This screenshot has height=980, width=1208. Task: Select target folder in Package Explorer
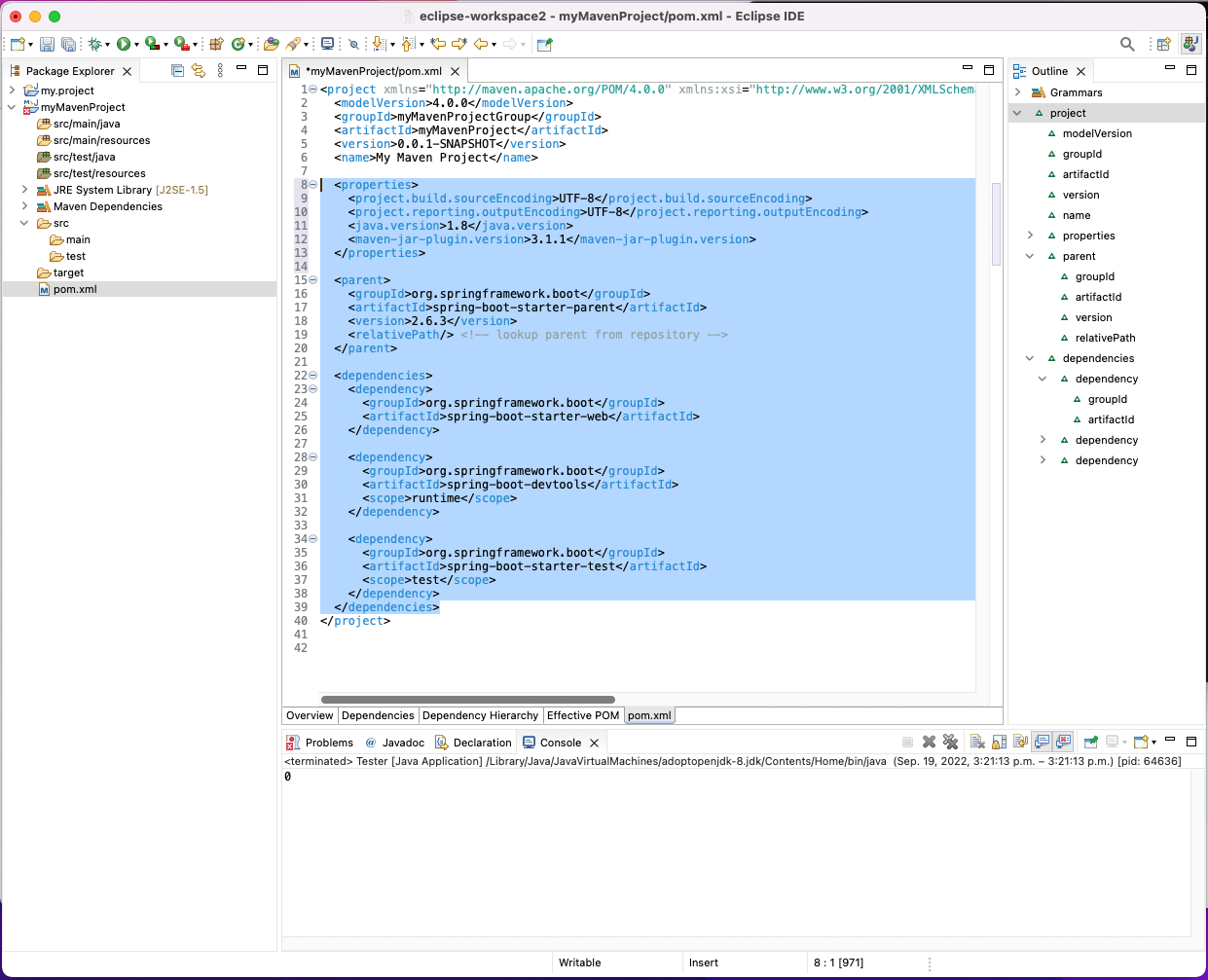tap(68, 272)
